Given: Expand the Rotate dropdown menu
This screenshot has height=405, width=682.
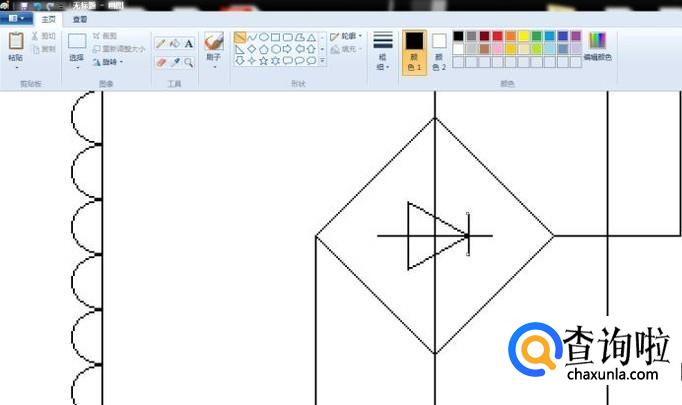Looking at the screenshot, I should [x=108, y=62].
